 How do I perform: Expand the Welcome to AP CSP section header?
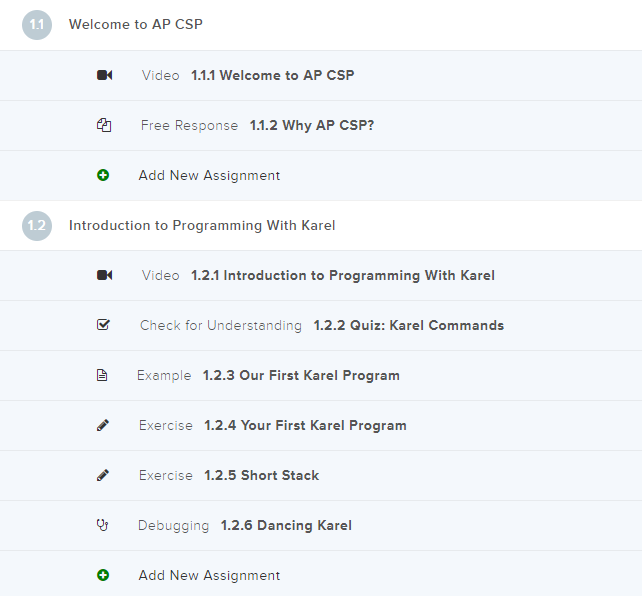pyautogui.click(x=135, y=25)
